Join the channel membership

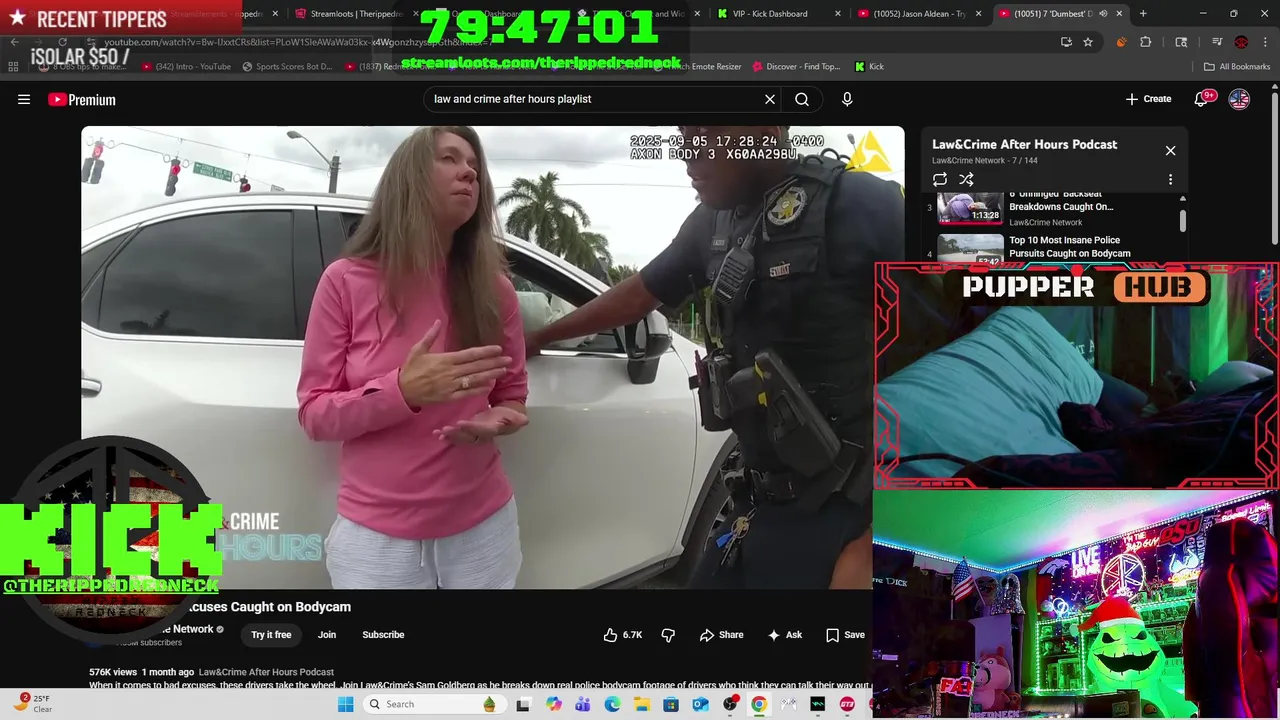[x=327, y=635]
